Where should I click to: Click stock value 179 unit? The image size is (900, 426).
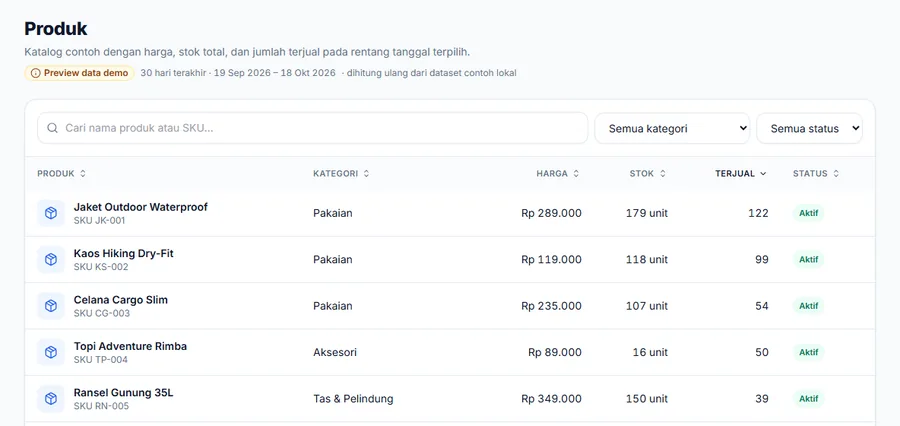(647, 213)
